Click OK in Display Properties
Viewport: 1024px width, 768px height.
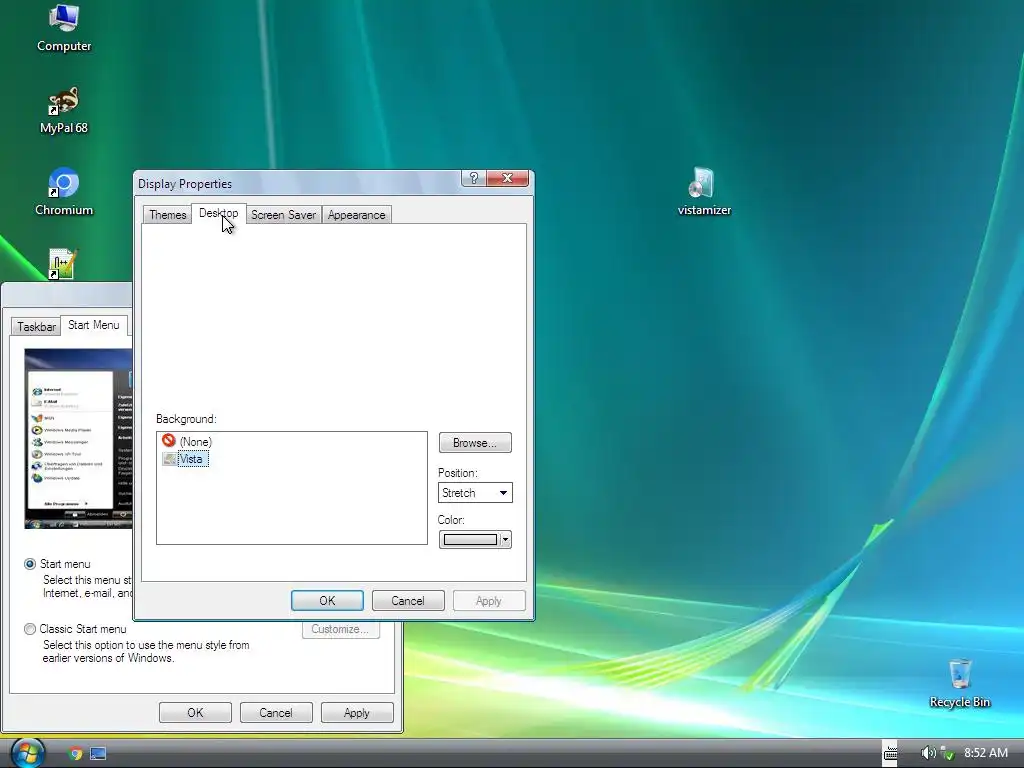327,601
